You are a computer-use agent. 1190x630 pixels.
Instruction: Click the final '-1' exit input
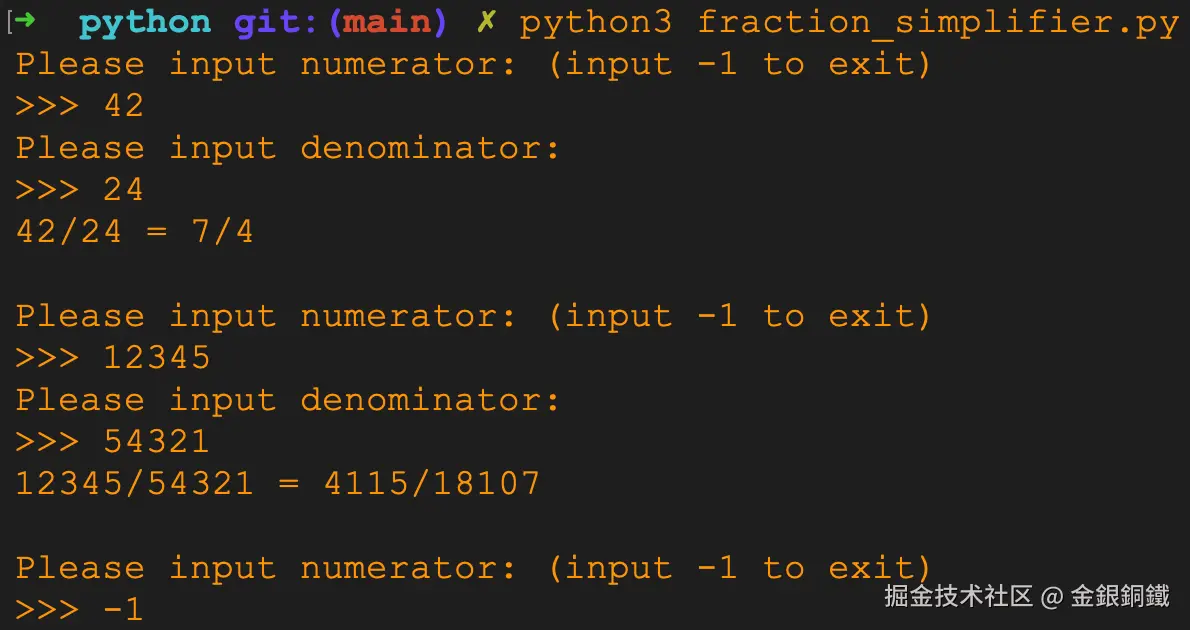(124, 610)
